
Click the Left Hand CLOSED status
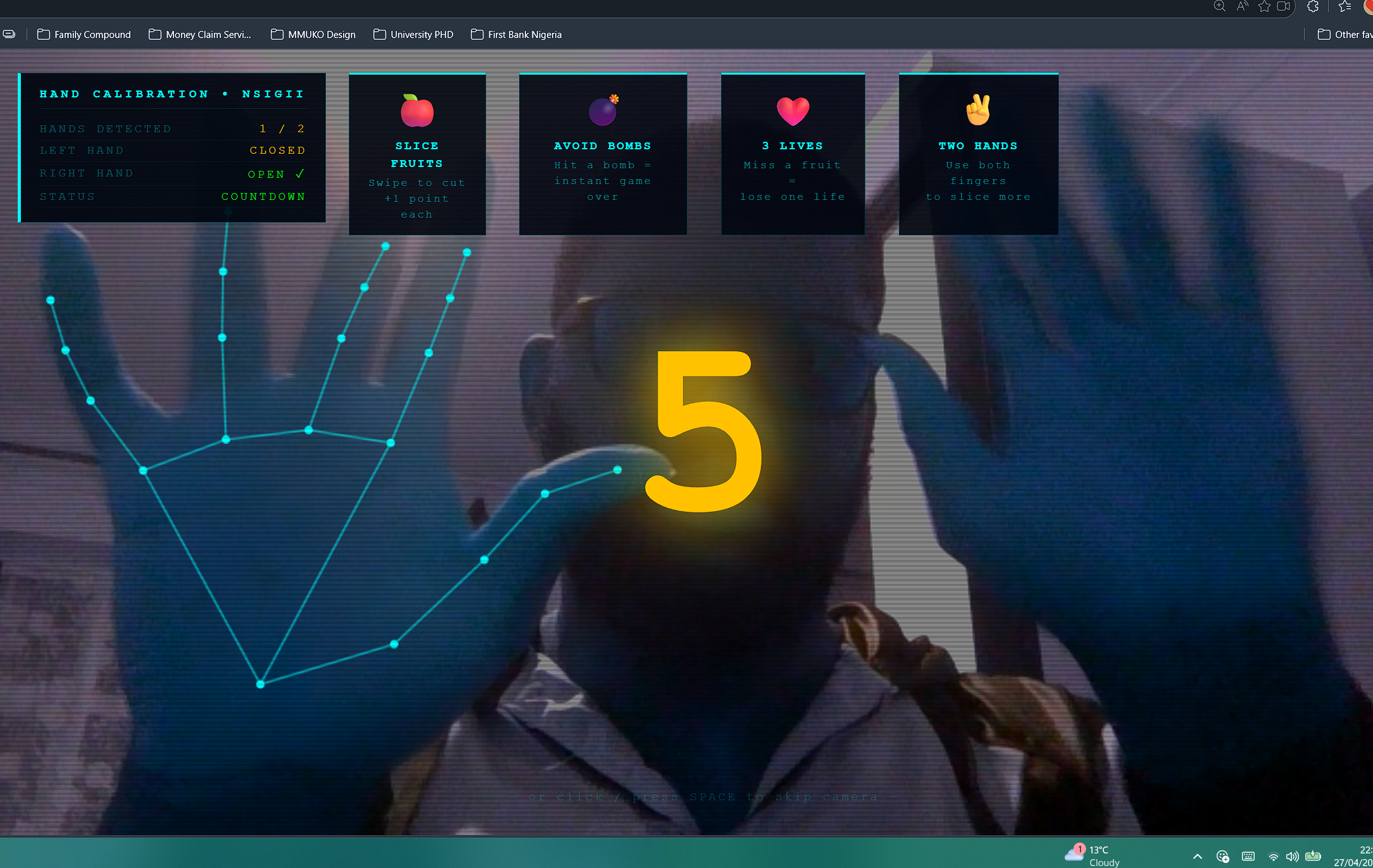coord(277,151)
